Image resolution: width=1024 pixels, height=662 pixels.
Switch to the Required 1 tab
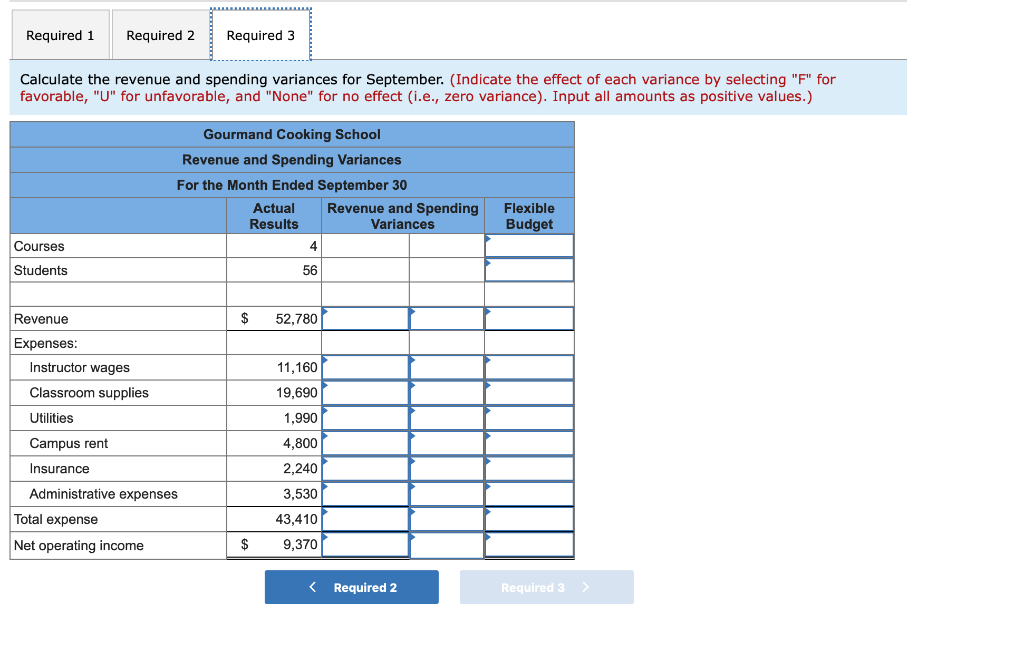pyautogui.click(x=60, y=34)
